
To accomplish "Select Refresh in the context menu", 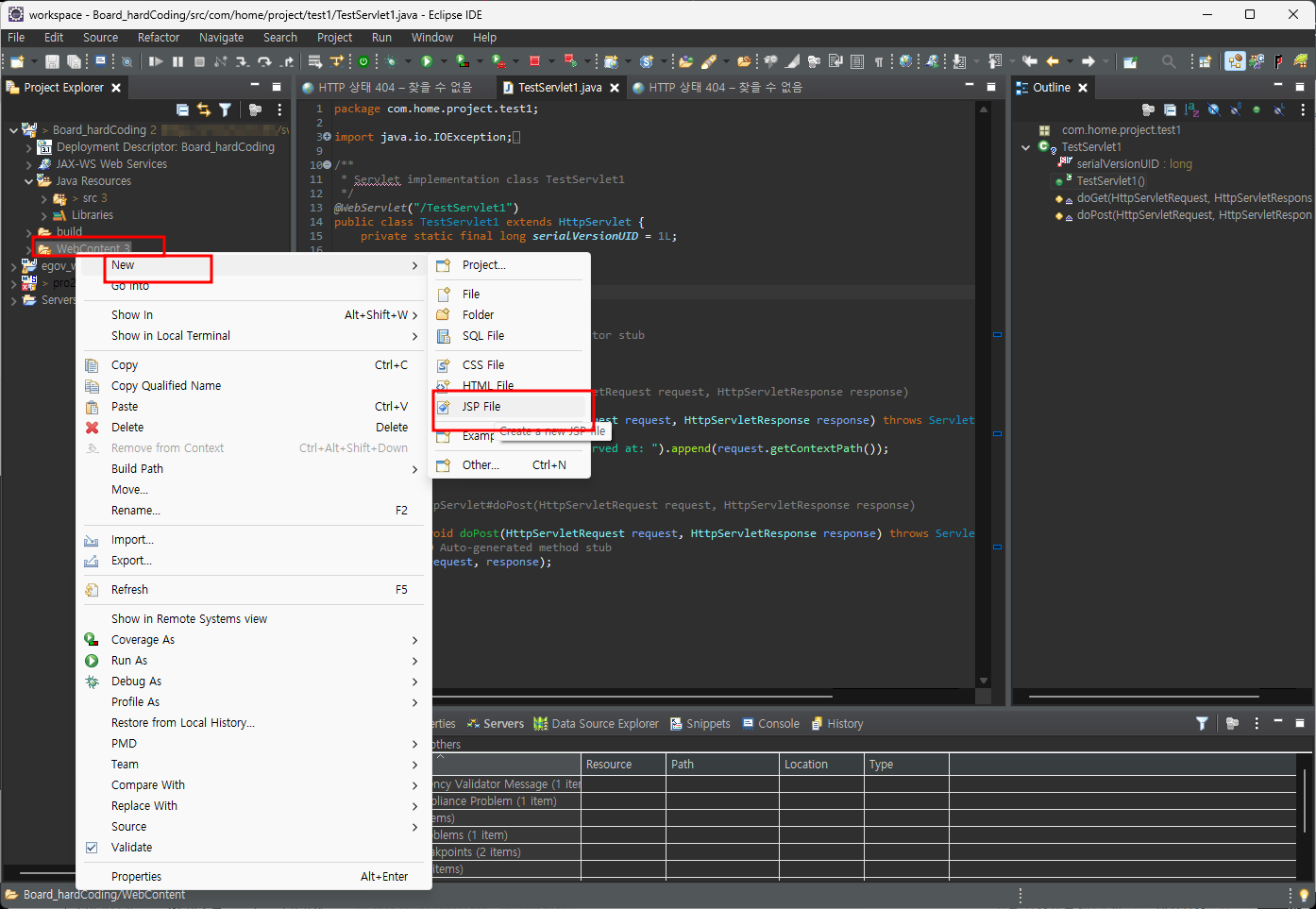I will pyautogui.click(x=253, y=590).
